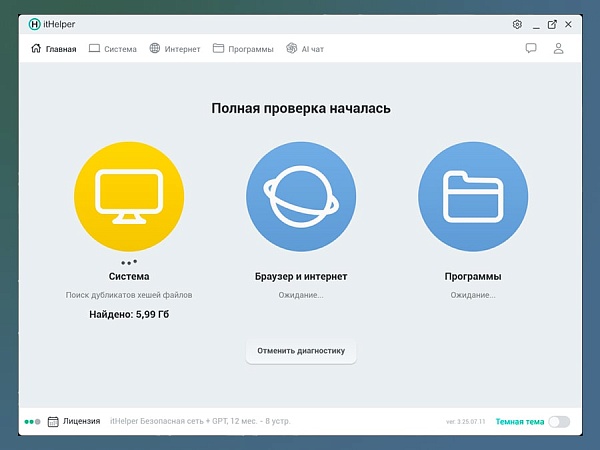
Task: Open the AI чат tab
Action: pyautogui.click(x=305, y=48)
